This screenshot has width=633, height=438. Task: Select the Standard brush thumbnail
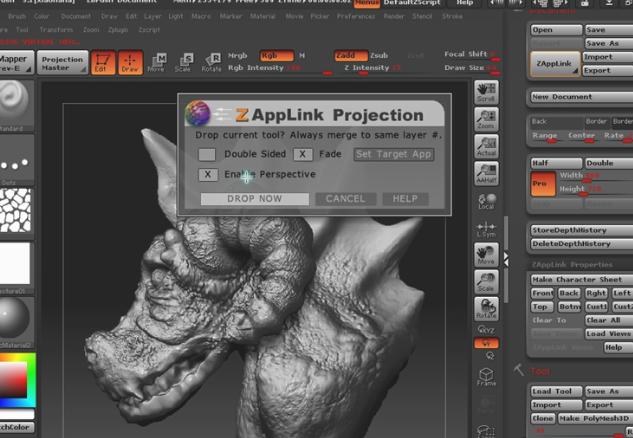pos(14,104)
